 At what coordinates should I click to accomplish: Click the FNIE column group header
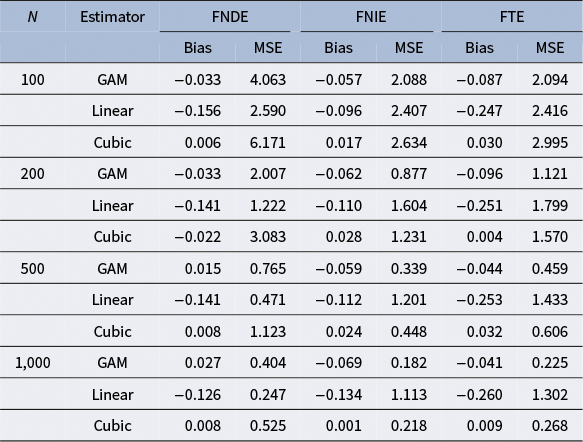click(x=371, y=17)
